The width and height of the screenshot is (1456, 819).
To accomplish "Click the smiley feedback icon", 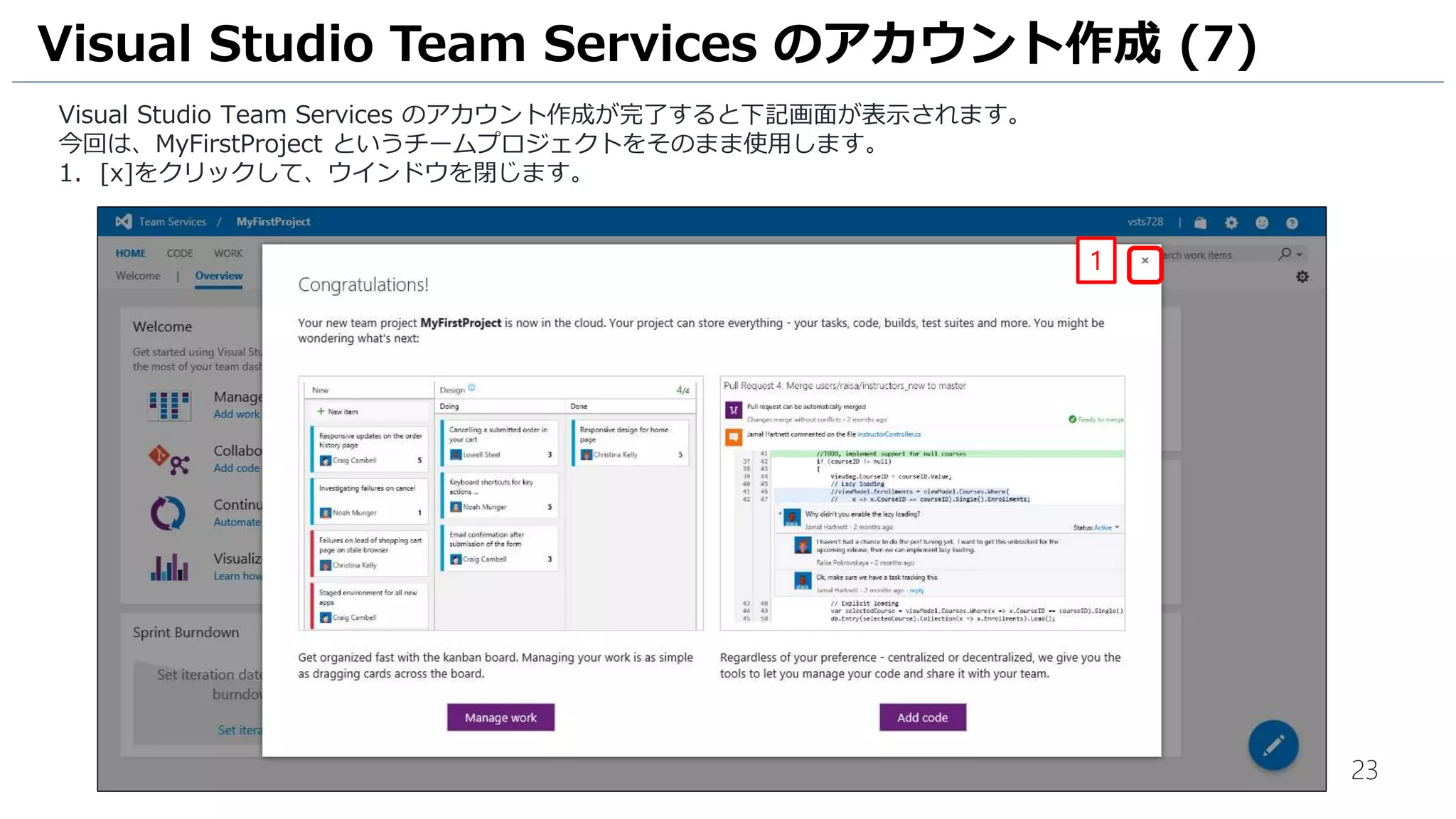I will click(1262, 223).
